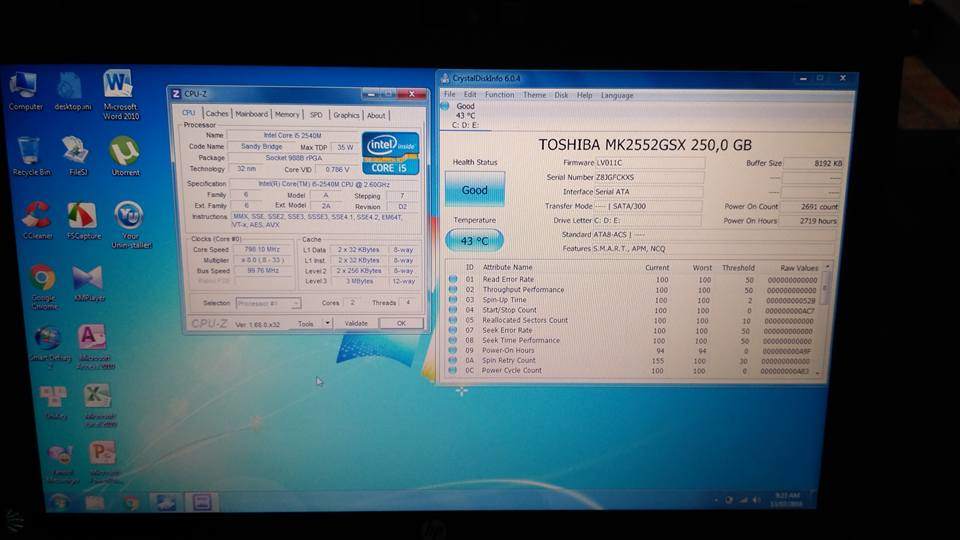This screenshot has height=540, width=960.
Task: Open the Windows Start button
Action: click(x=59, y=502)
